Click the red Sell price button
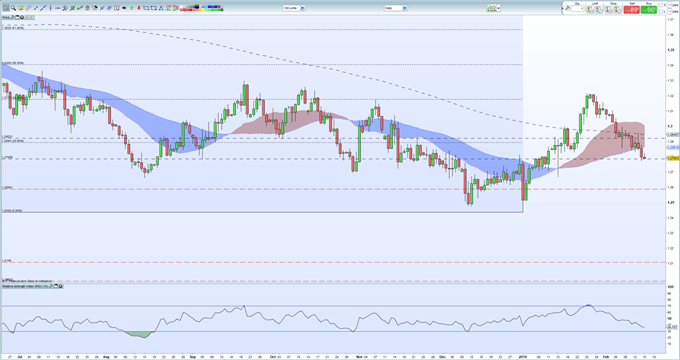Screen dimensions: 680x360 pyautogui.click(x=631, y=10)
